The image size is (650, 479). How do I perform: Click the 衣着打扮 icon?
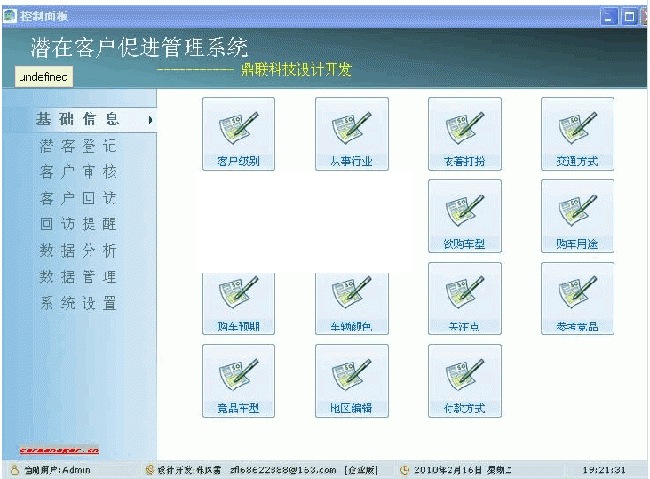pos(464,134)
